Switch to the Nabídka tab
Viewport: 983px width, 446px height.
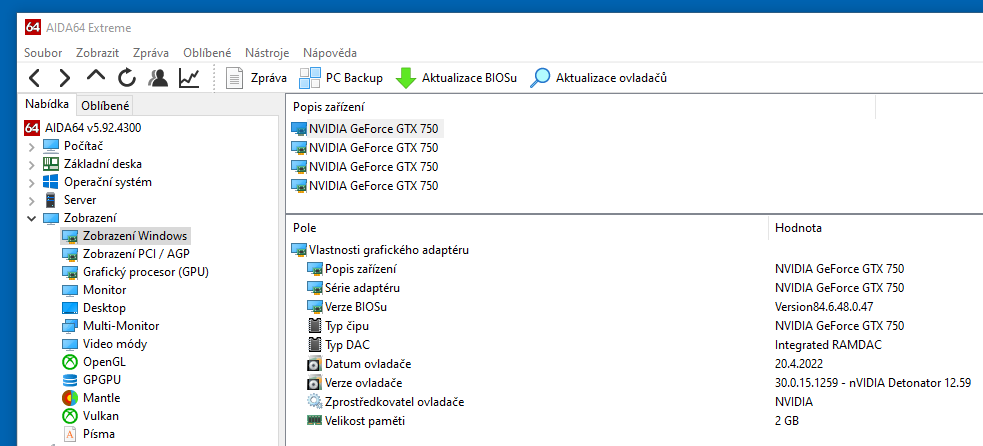click(47, 105)
